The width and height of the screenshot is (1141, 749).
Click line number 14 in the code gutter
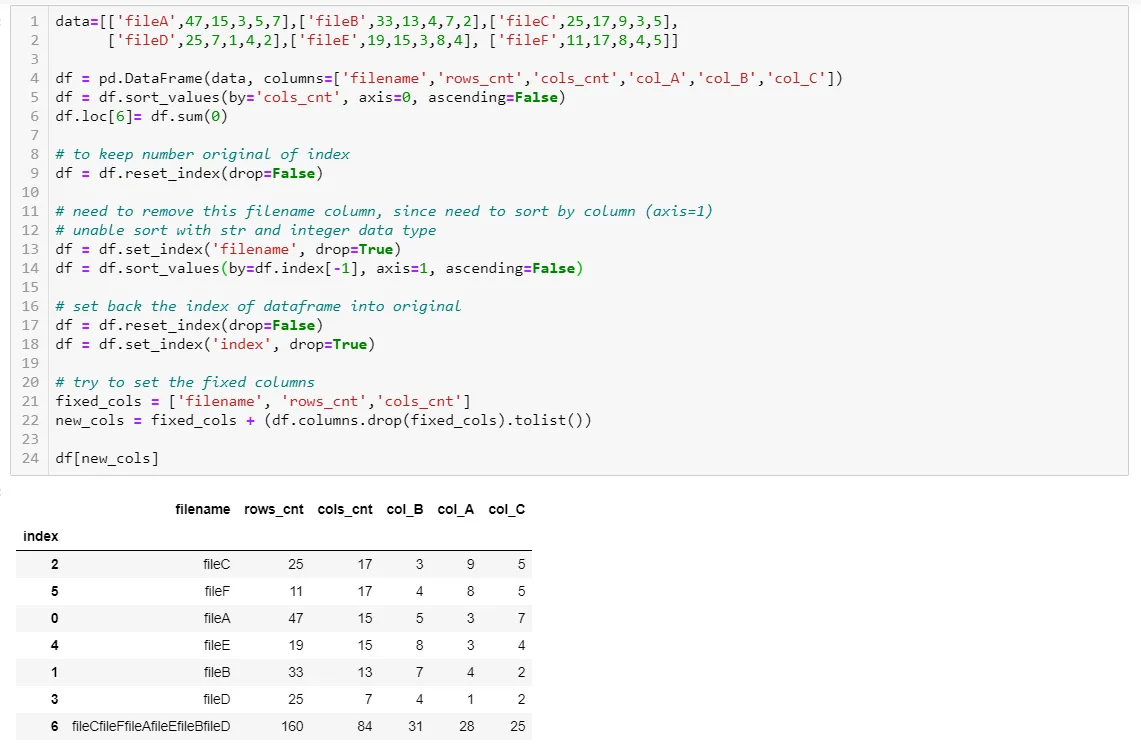(x=30, y=269)
